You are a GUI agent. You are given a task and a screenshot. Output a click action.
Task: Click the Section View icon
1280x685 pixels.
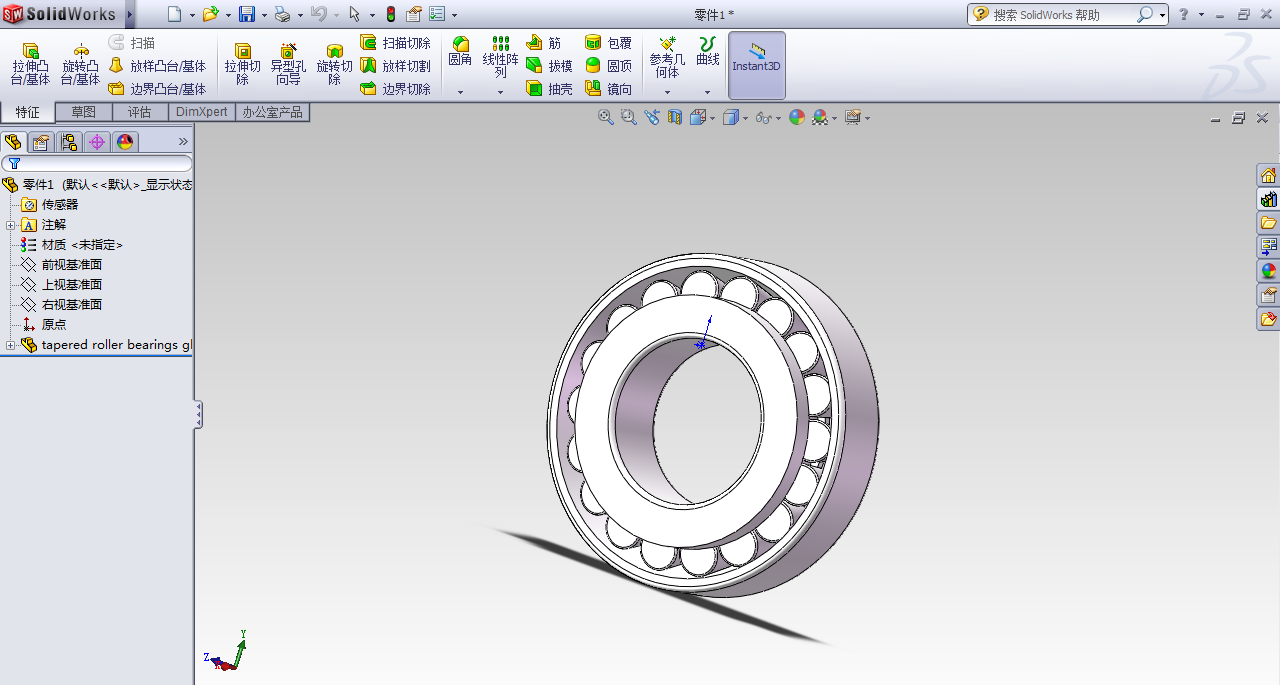[x=675, y=117]
